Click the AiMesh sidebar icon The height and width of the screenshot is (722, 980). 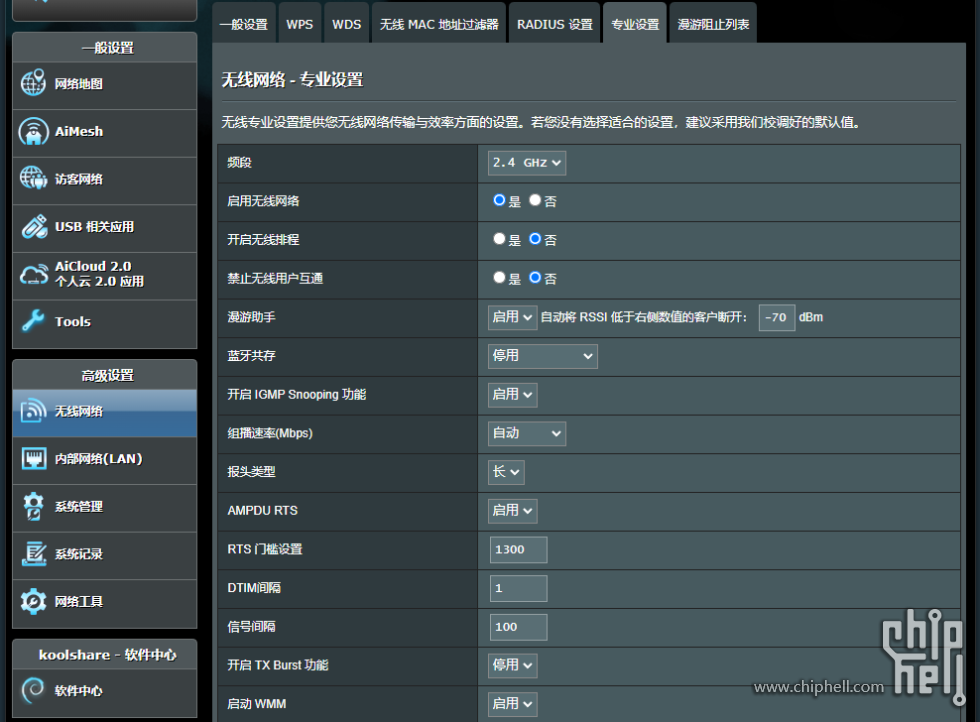pos(33,131)
